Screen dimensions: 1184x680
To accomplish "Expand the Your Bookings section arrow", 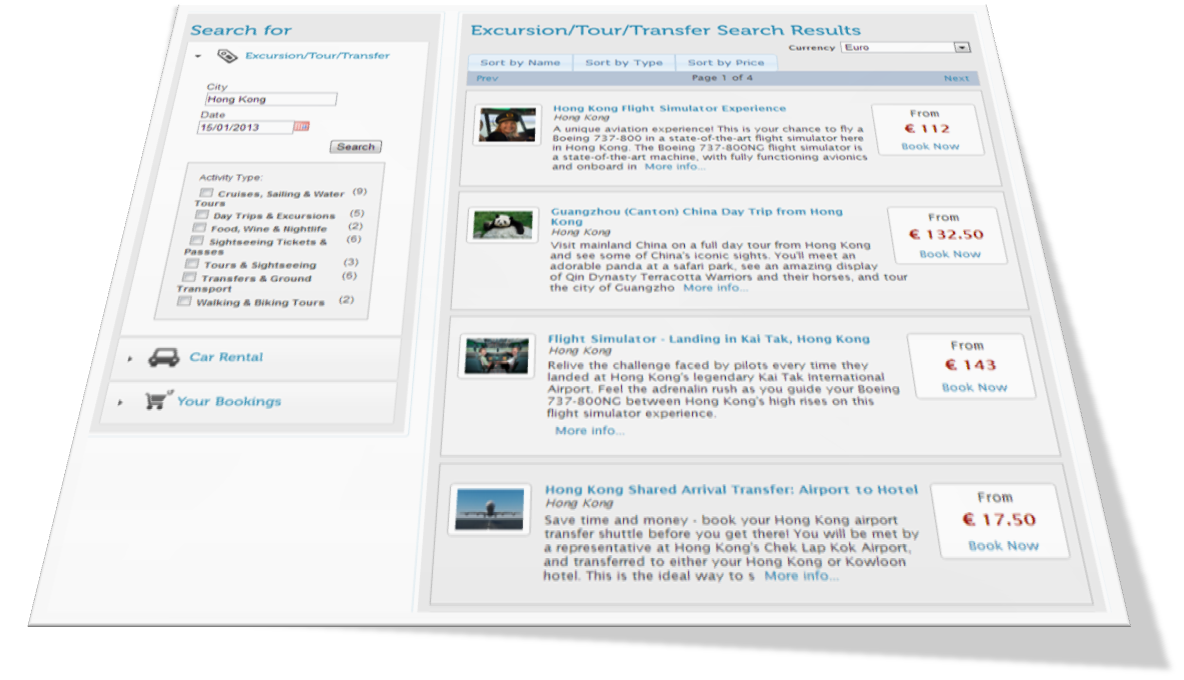I will [x=120, y=402].
